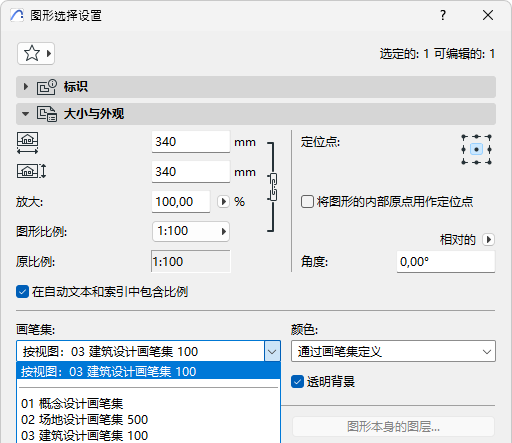
Task: Collapse the 大小与外观 section
Action: click(25, 114)
